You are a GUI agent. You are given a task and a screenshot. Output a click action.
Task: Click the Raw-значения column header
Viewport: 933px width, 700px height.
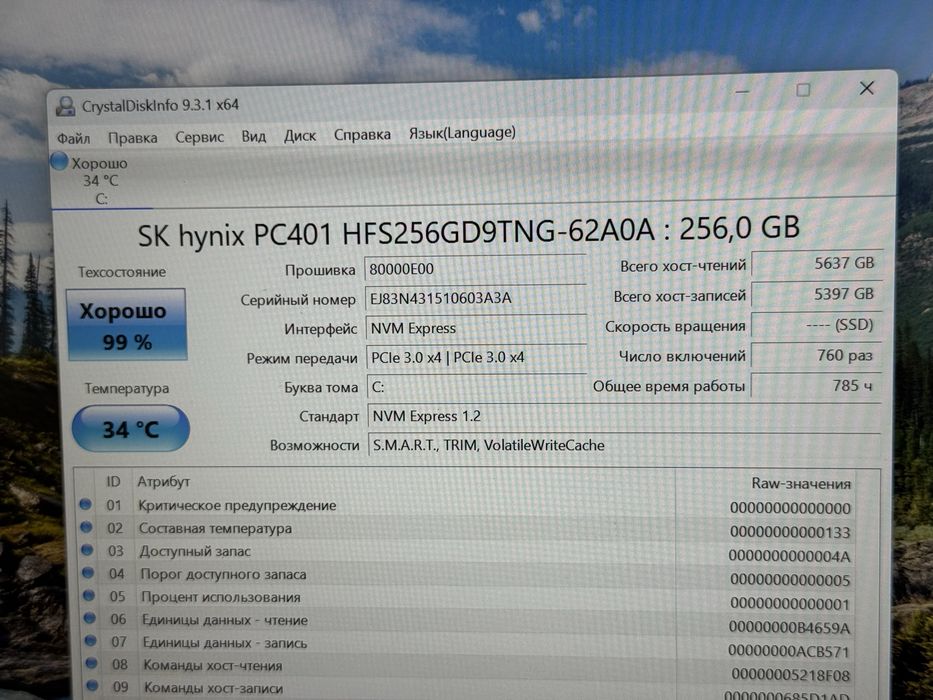click(x=801, y=483)
